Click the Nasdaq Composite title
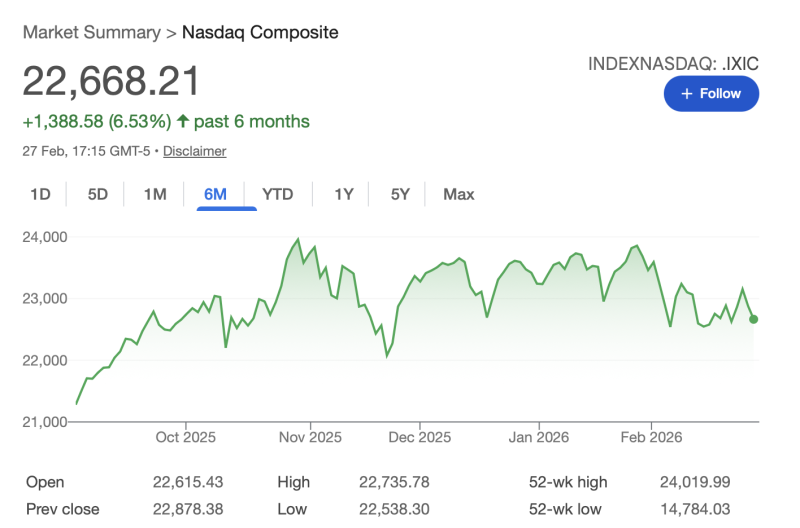Screen dimensions: 800x528 click(260, 32)
